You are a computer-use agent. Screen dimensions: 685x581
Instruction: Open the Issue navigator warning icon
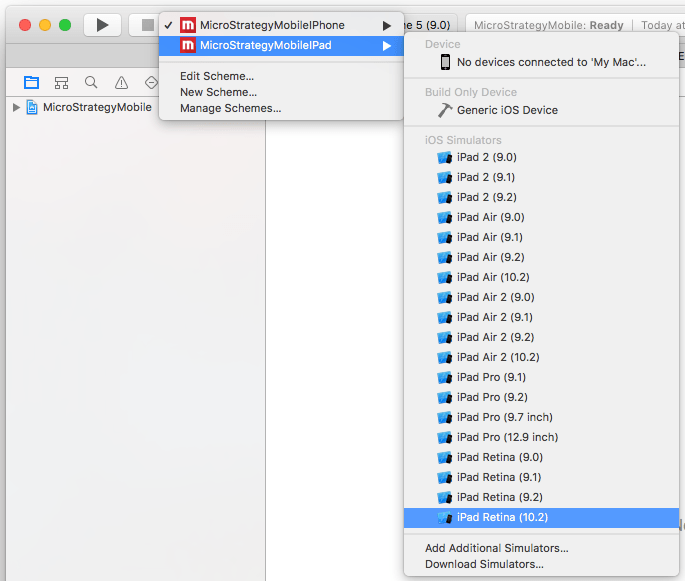121,82
